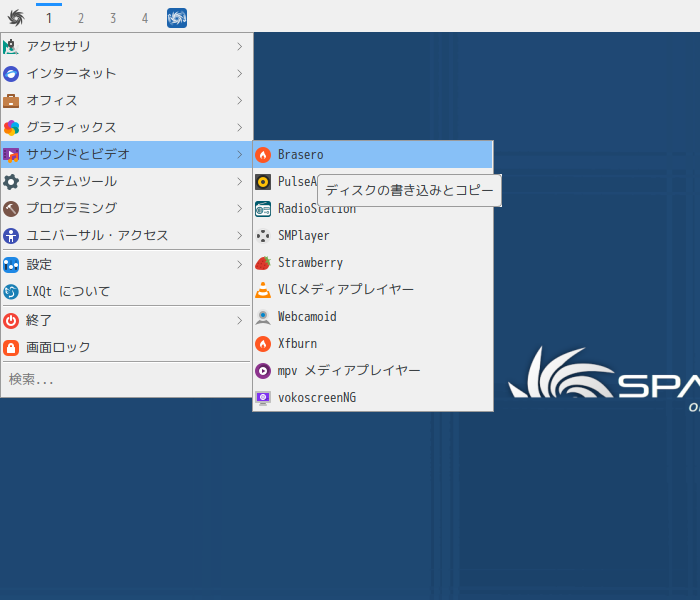The height and width of the screenshot is (600, 700).
Task: Expand the オフィス submenu arrow
Action: coord(240,100)
